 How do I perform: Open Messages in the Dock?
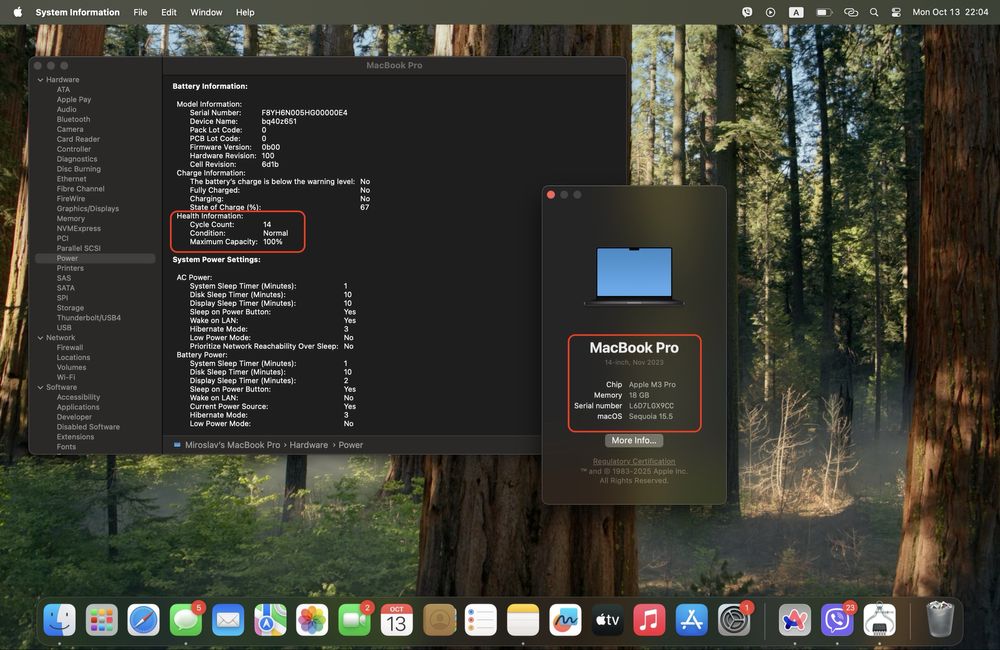click(x=186, y=619)
